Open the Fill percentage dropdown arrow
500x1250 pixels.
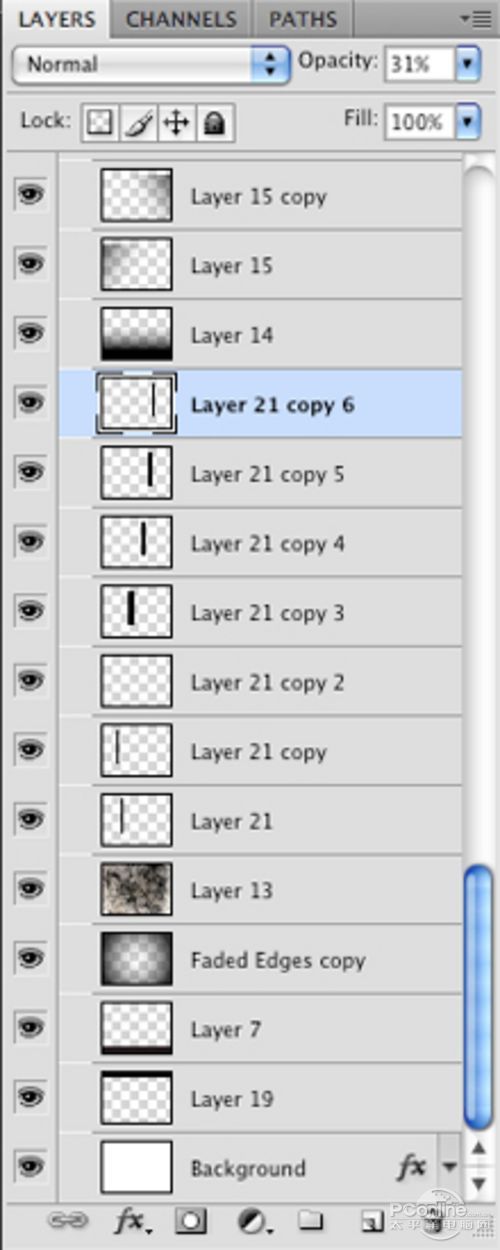(468, 122)
